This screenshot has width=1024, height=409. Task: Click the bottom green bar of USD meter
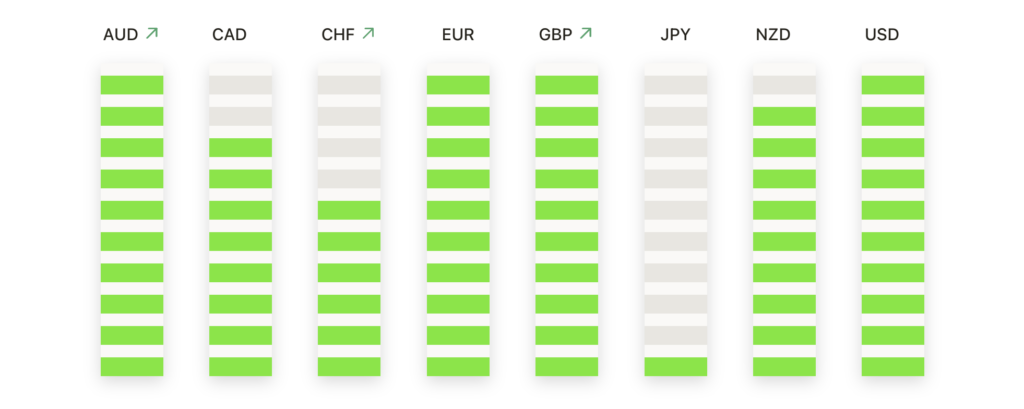point(893,367)
